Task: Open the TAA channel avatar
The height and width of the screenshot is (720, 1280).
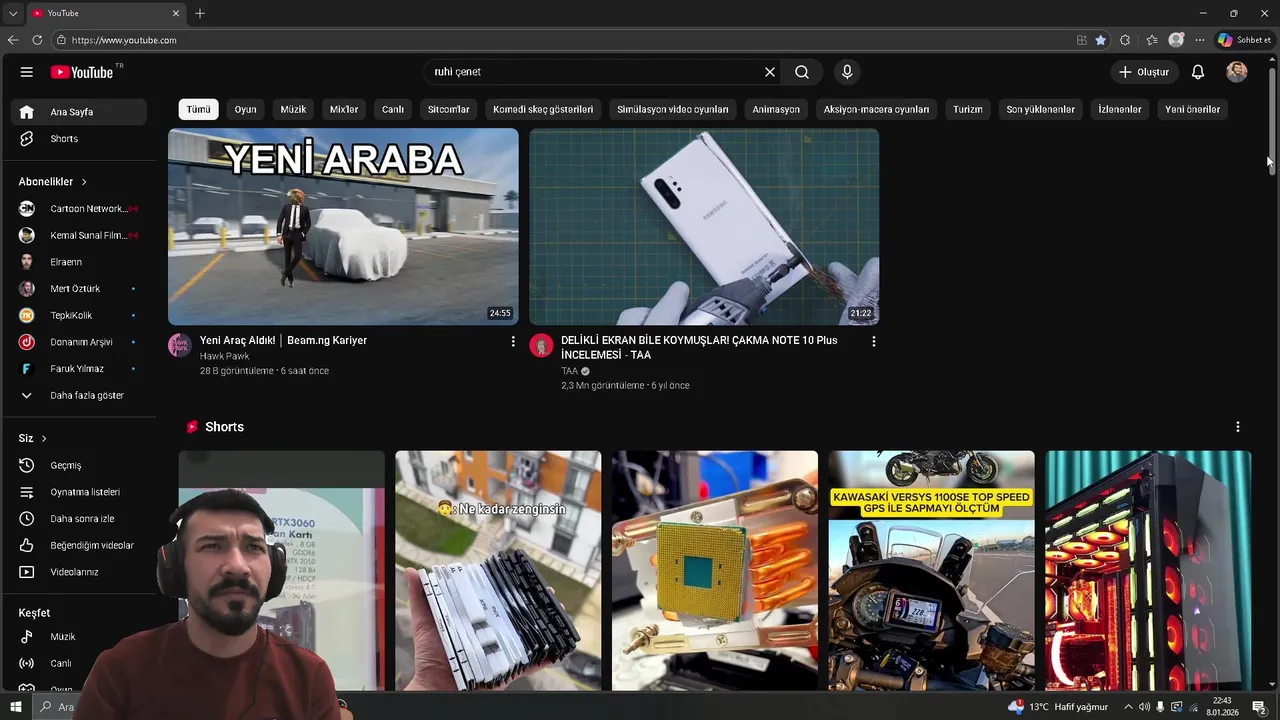Action: pos(541,346)
